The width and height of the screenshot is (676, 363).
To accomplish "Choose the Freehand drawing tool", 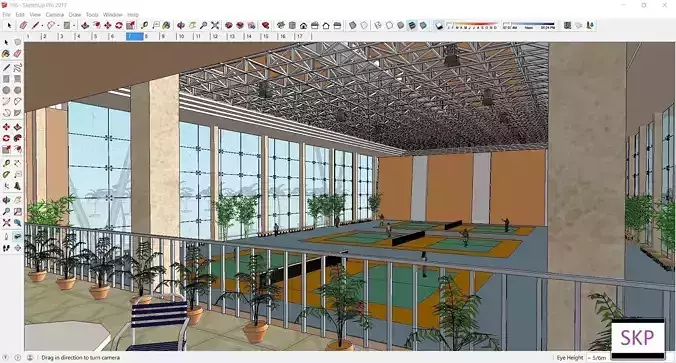I will 17,68.
